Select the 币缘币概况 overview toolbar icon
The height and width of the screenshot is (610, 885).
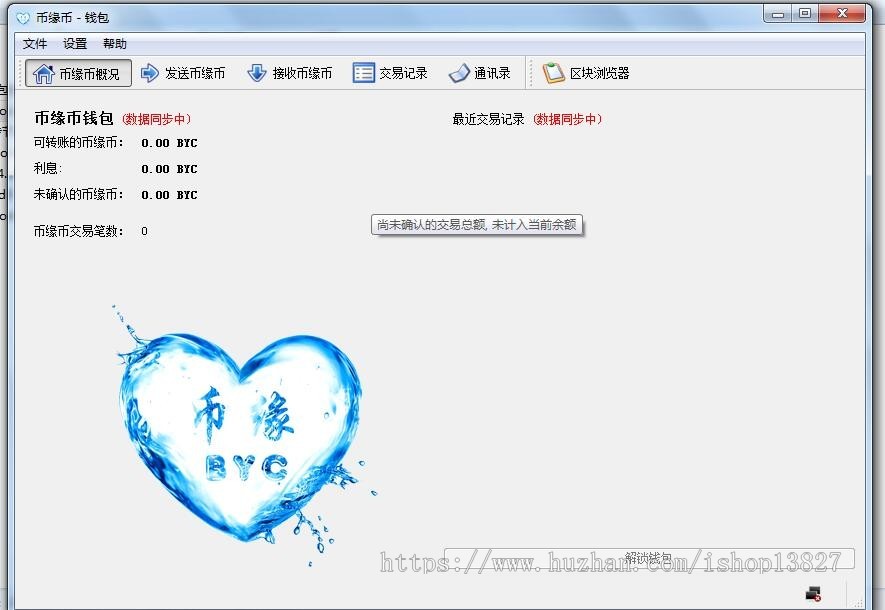76,72
